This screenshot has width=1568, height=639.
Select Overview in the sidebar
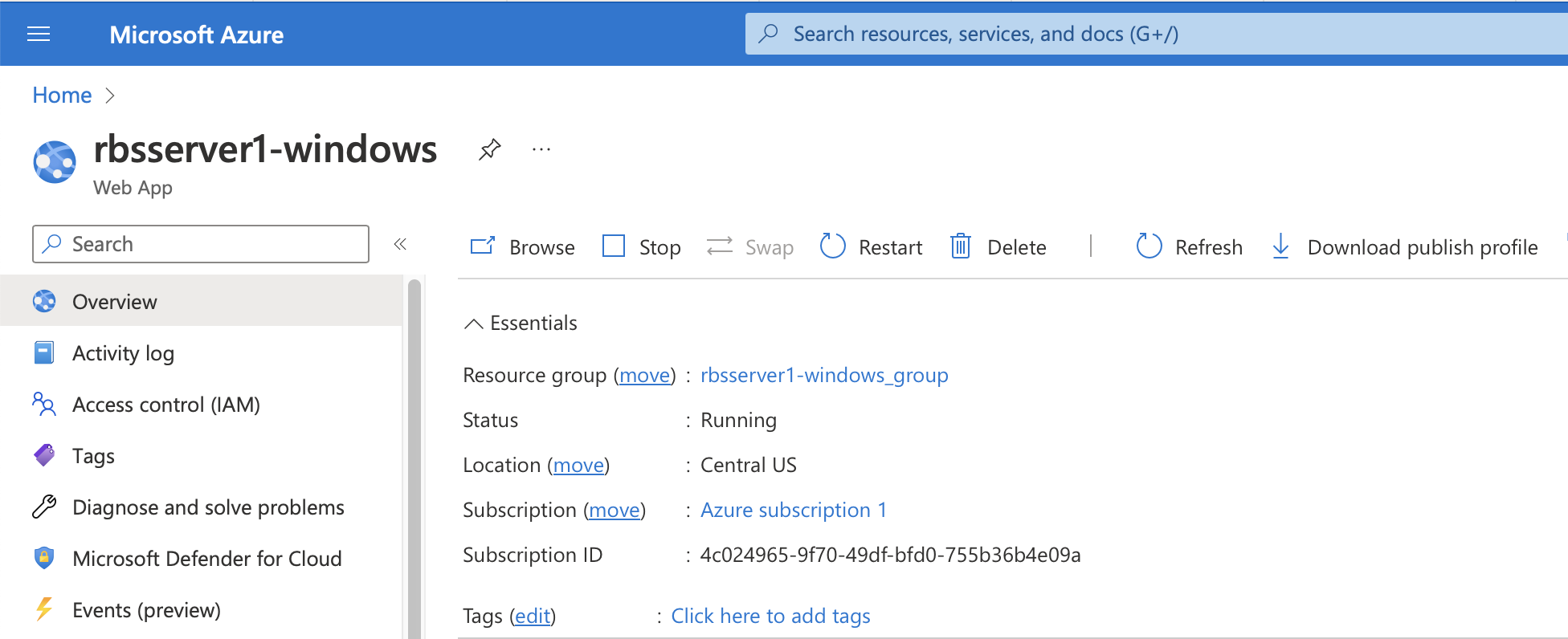tap(201, 301)
